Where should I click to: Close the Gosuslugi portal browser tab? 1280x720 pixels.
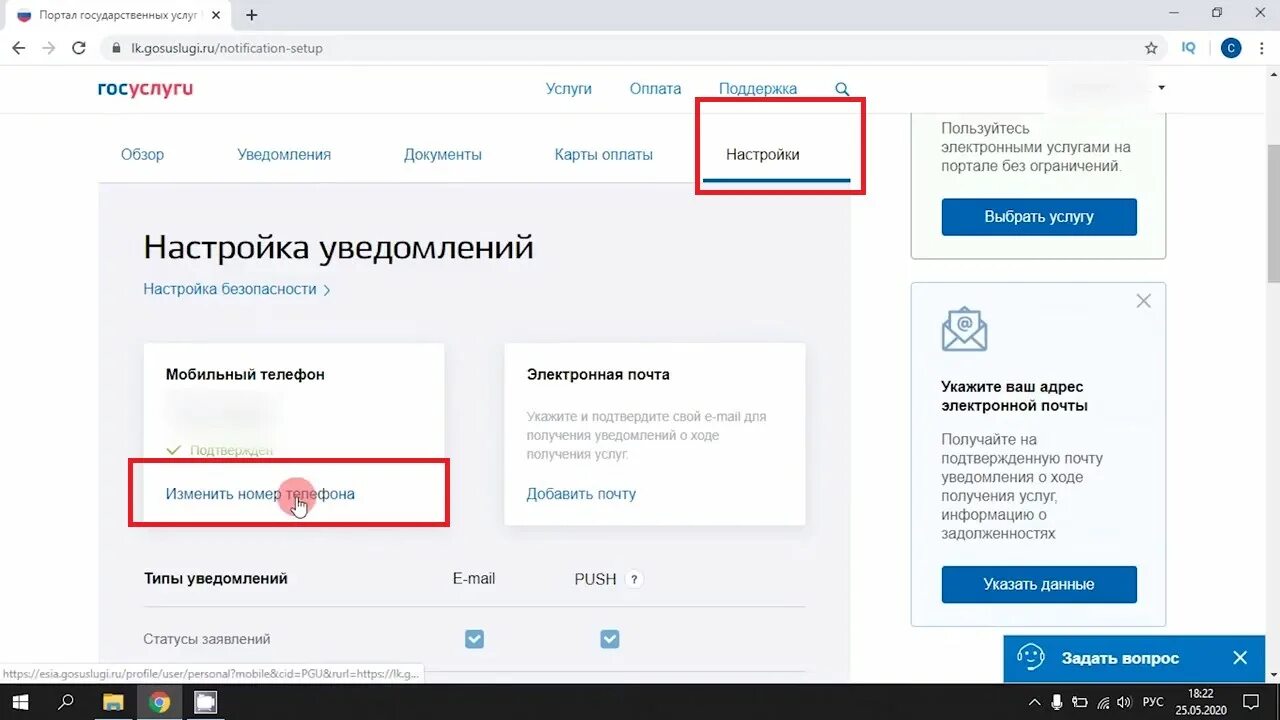[217, 15]
